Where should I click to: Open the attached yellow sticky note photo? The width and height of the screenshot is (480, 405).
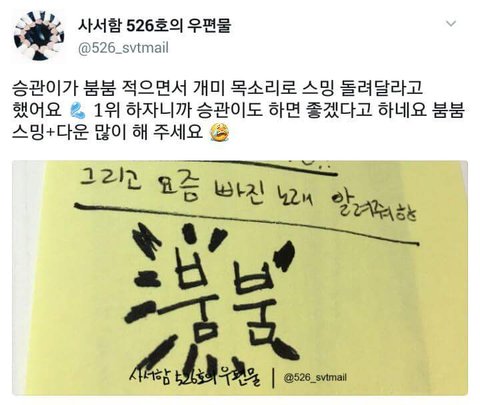pyautogui.click(x=240, y=278)
